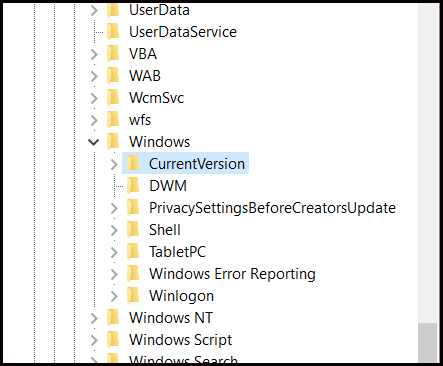Collapse the Windows registry key
Image resolution: width=443 pixels, height=366 pixels.
[94, 142]
